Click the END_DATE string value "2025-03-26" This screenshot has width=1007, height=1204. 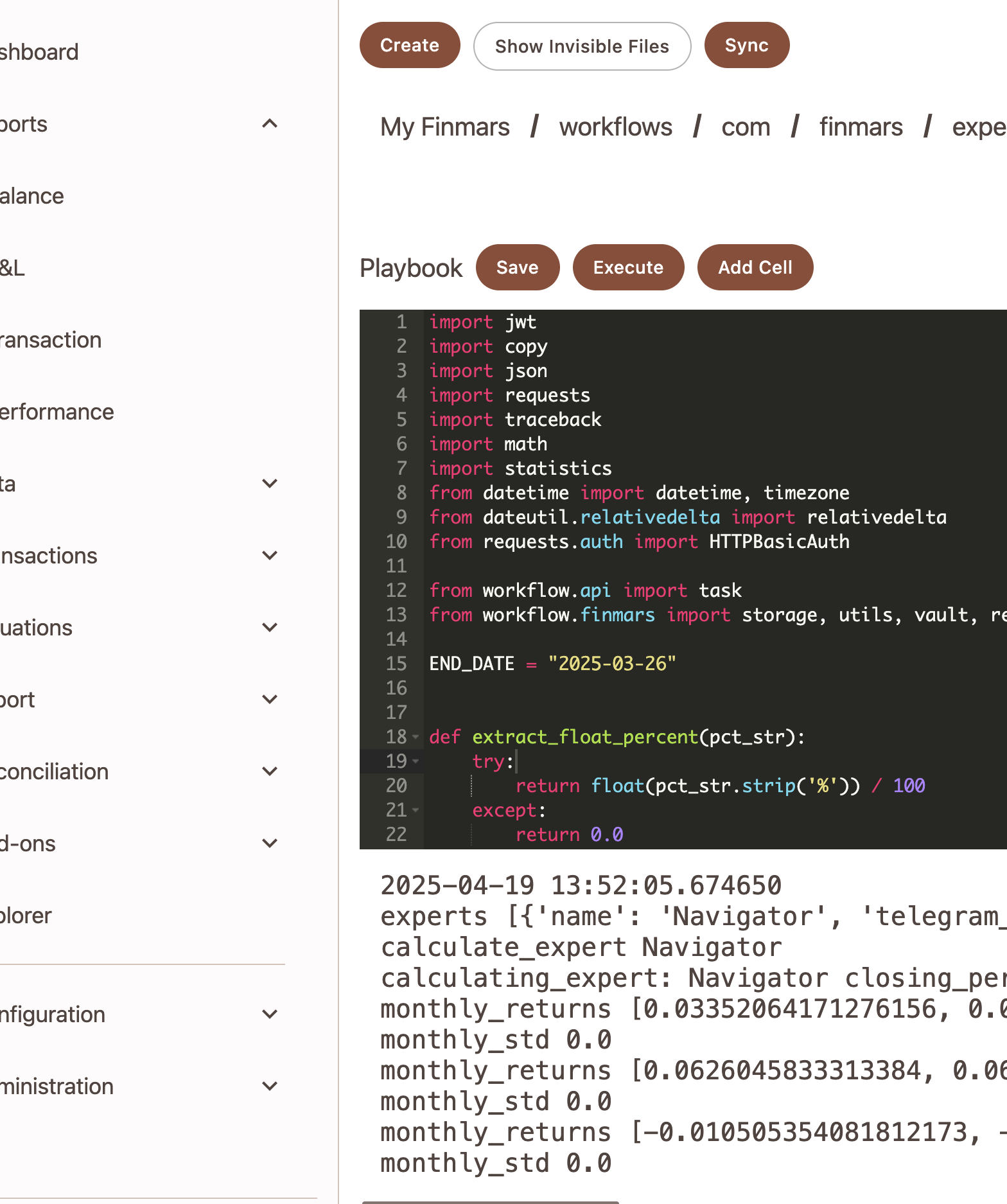[x=612, y=664]
